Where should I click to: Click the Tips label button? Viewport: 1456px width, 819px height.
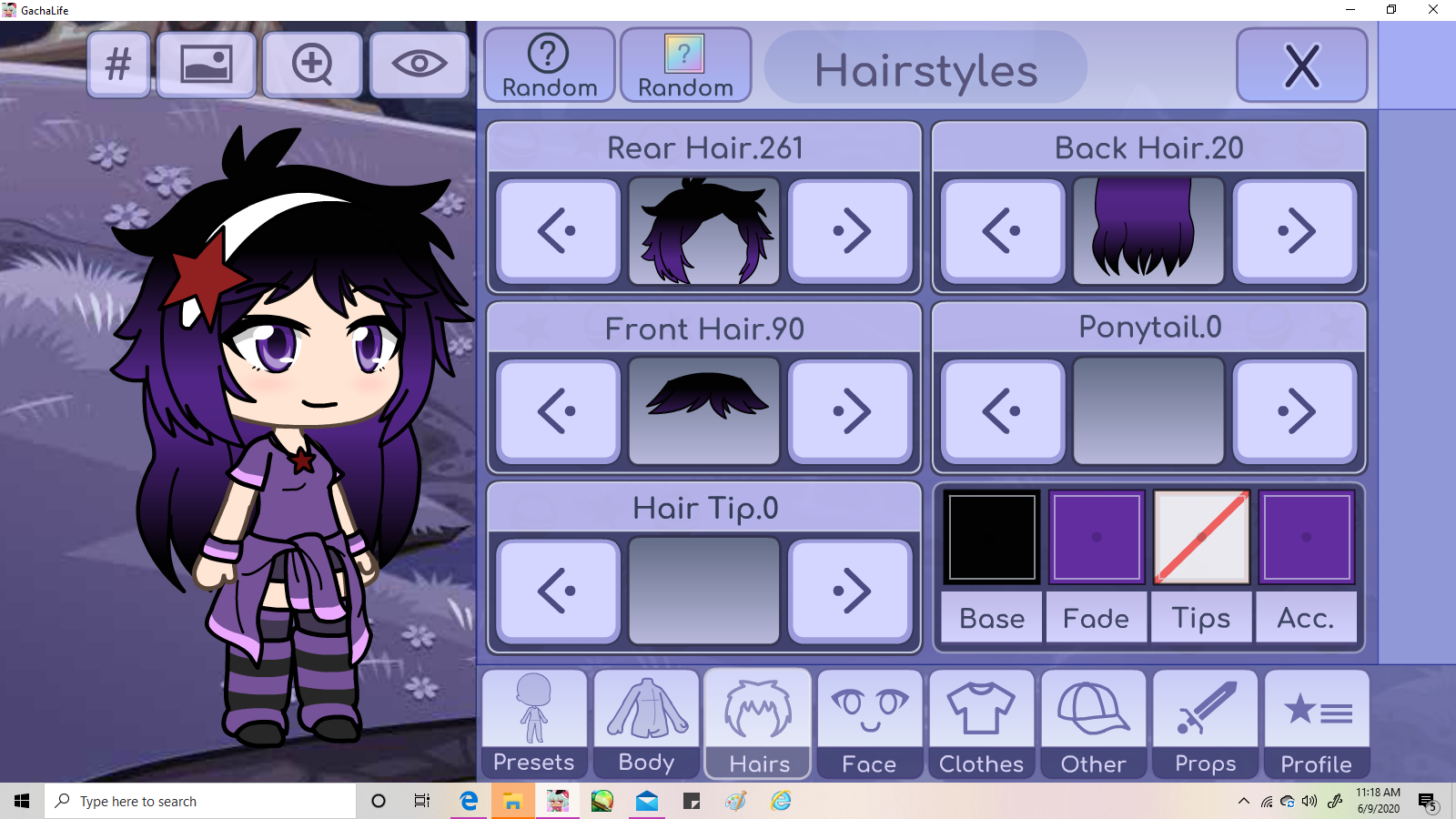coord(1201,618)
